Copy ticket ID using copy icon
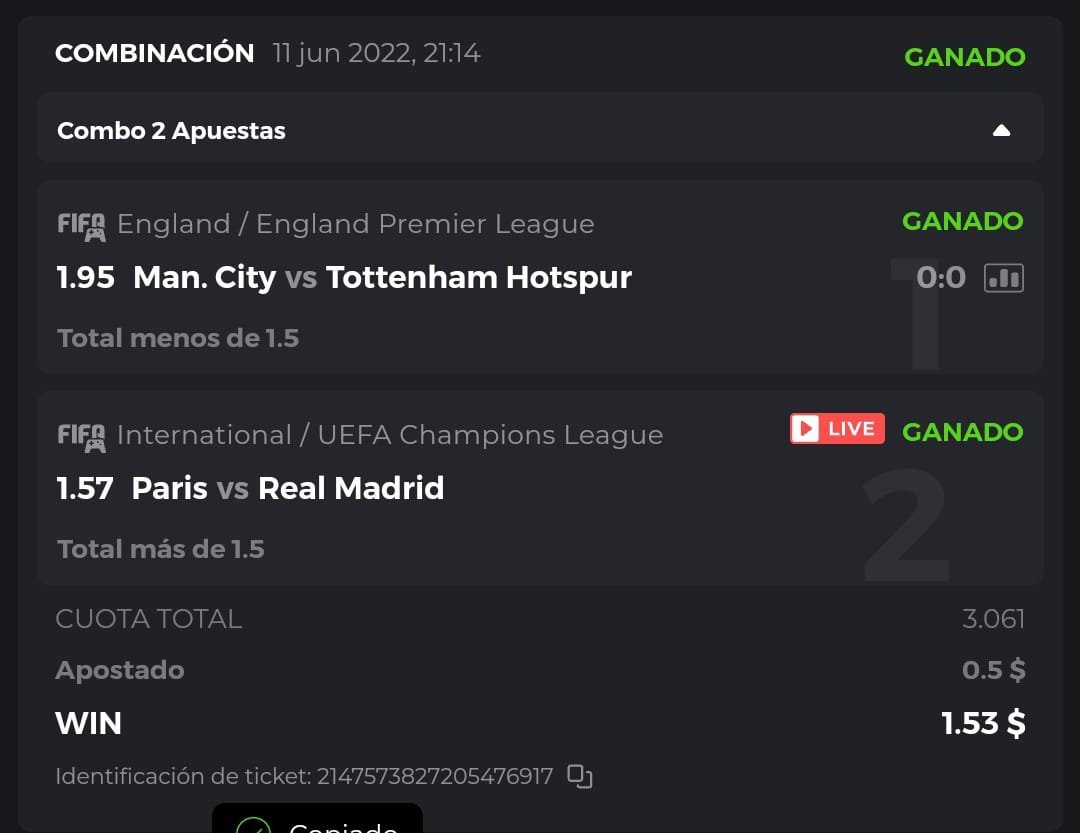The image size is (1080, 833). (x=580, y=776)
